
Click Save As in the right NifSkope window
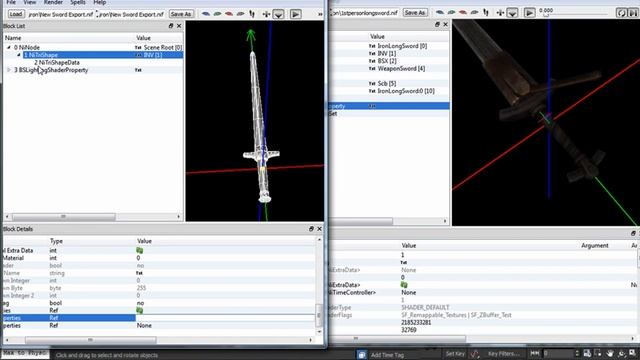[x=415, y=13]
